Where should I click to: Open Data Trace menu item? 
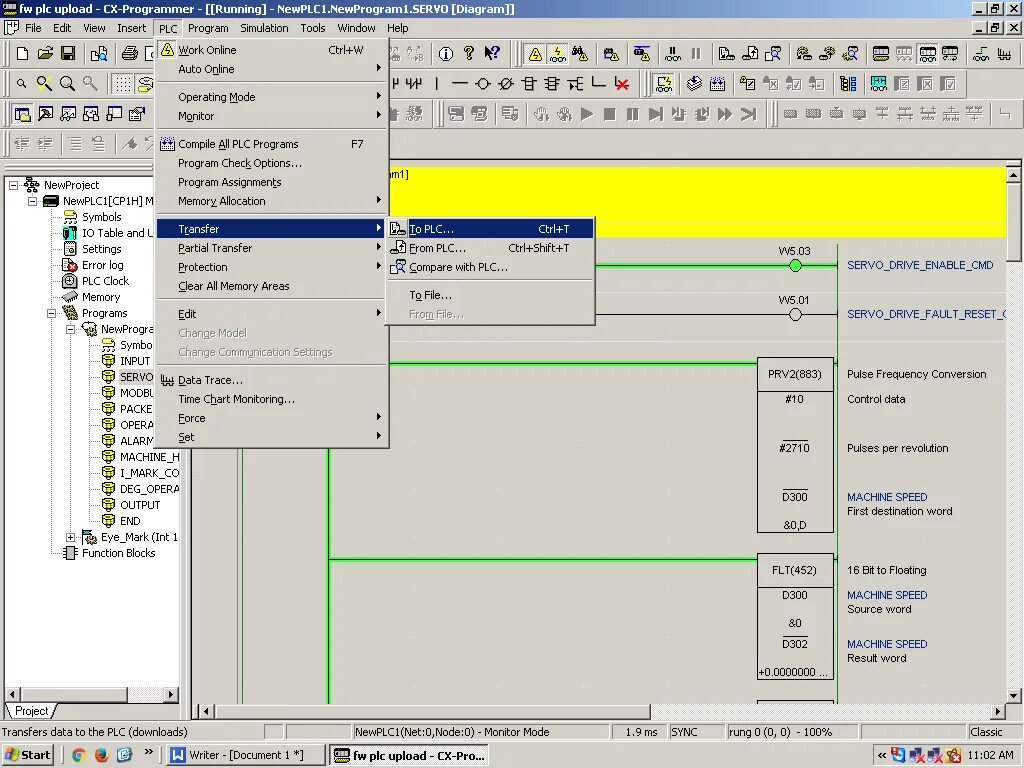tap(272, 380)
